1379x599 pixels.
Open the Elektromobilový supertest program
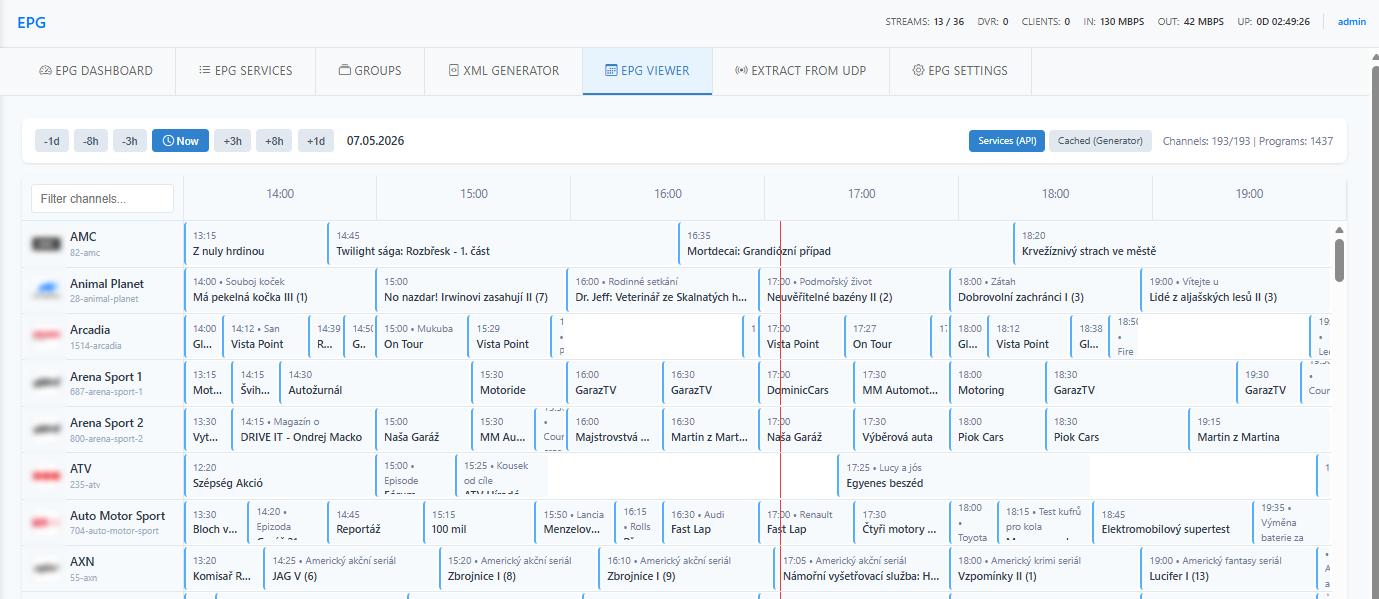[1172, 523]
